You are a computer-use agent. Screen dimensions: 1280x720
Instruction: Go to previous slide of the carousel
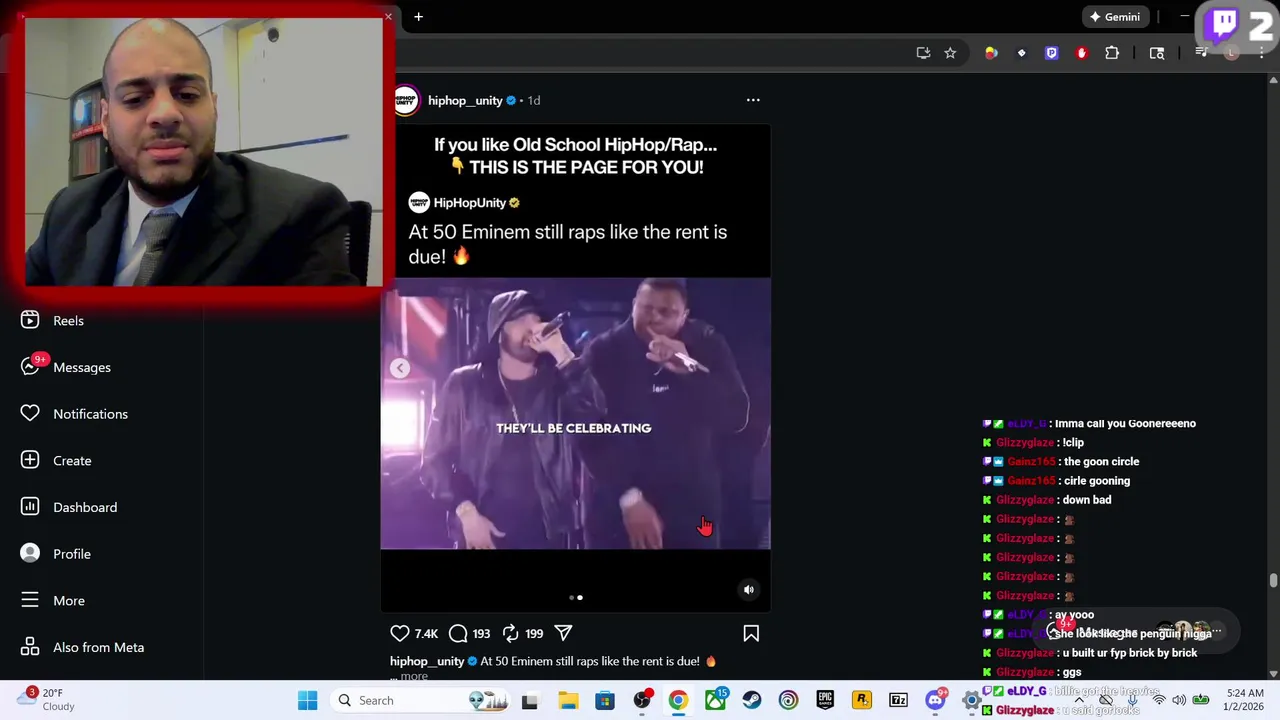pyautogui.click(x=400, y=368)
